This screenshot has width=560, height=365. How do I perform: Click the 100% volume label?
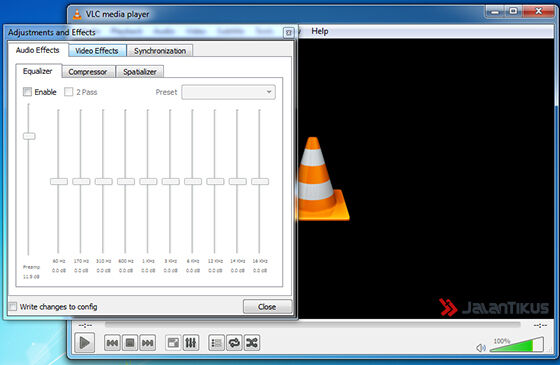502,341
